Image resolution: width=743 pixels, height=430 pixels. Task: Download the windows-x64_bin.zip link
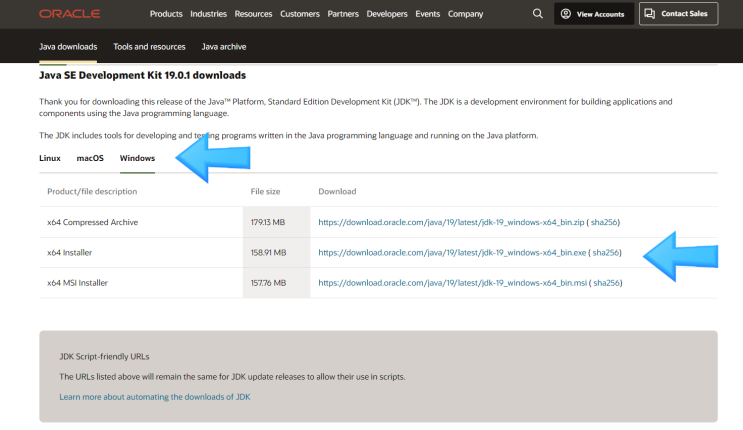451,222
